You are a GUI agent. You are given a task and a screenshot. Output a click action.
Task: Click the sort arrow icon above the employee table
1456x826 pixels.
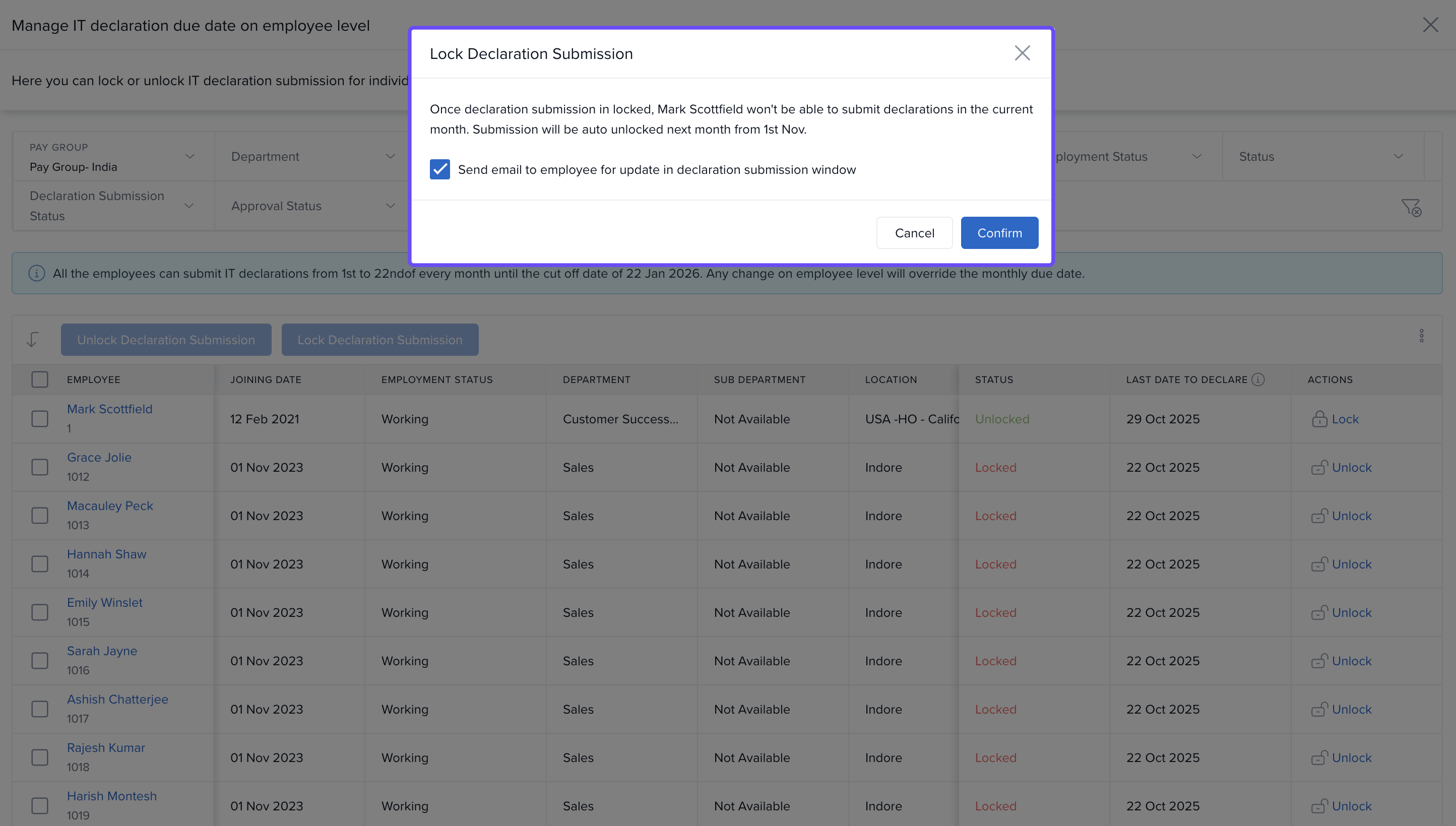pyautogui.click(x=32, y=340)
